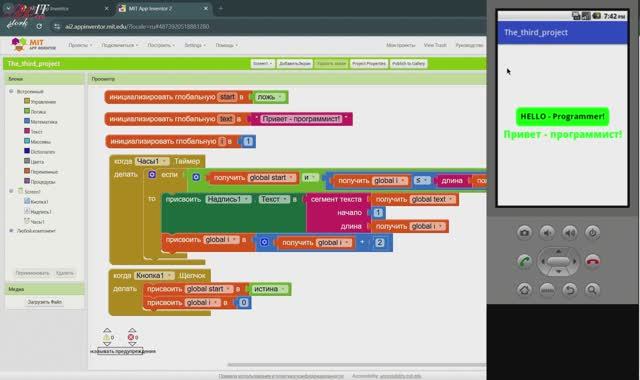The height and width of the screenshot is (380, 640).
Task: Click the emulator green call button
Action: click(524, 261)
